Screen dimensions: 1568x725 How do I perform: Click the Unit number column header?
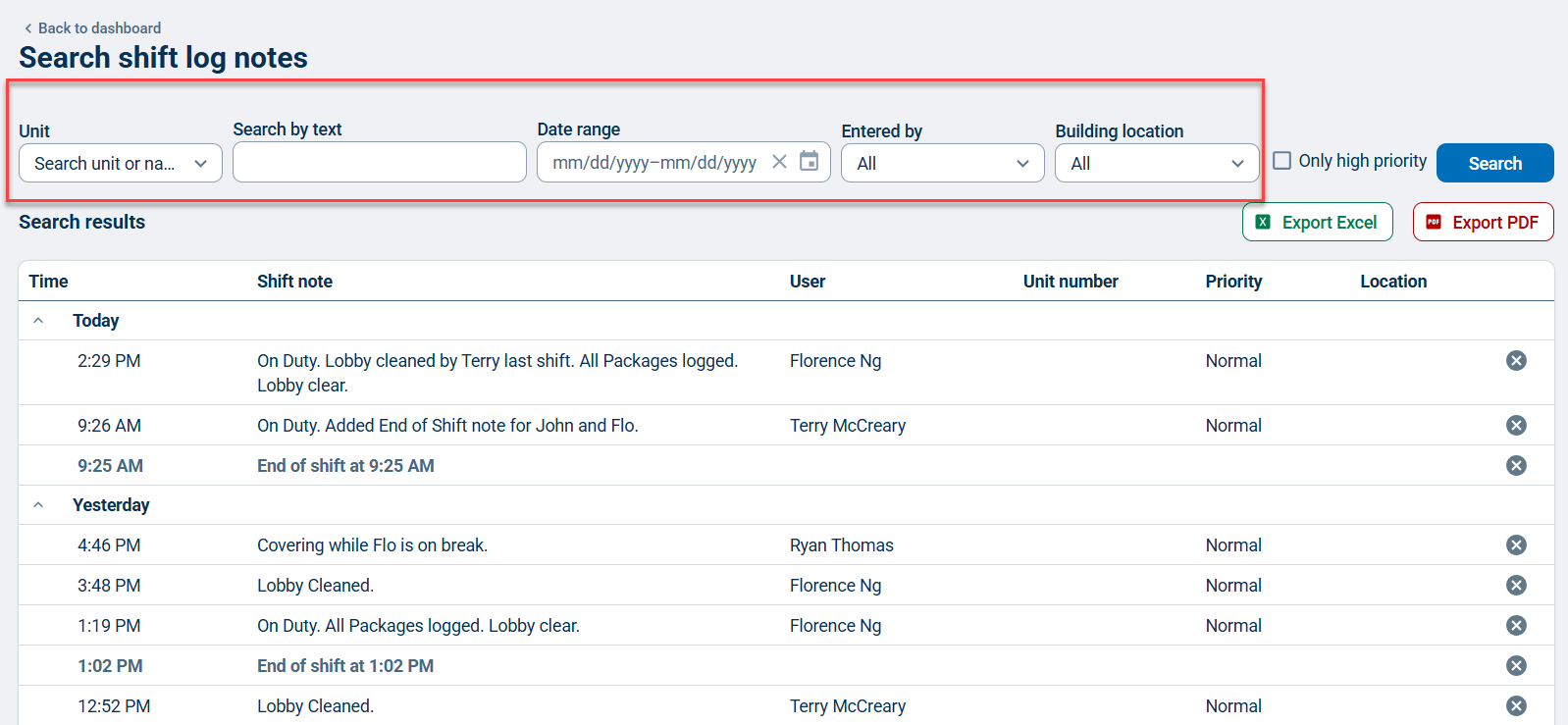pyautogui.click(x=1071, y=282)
